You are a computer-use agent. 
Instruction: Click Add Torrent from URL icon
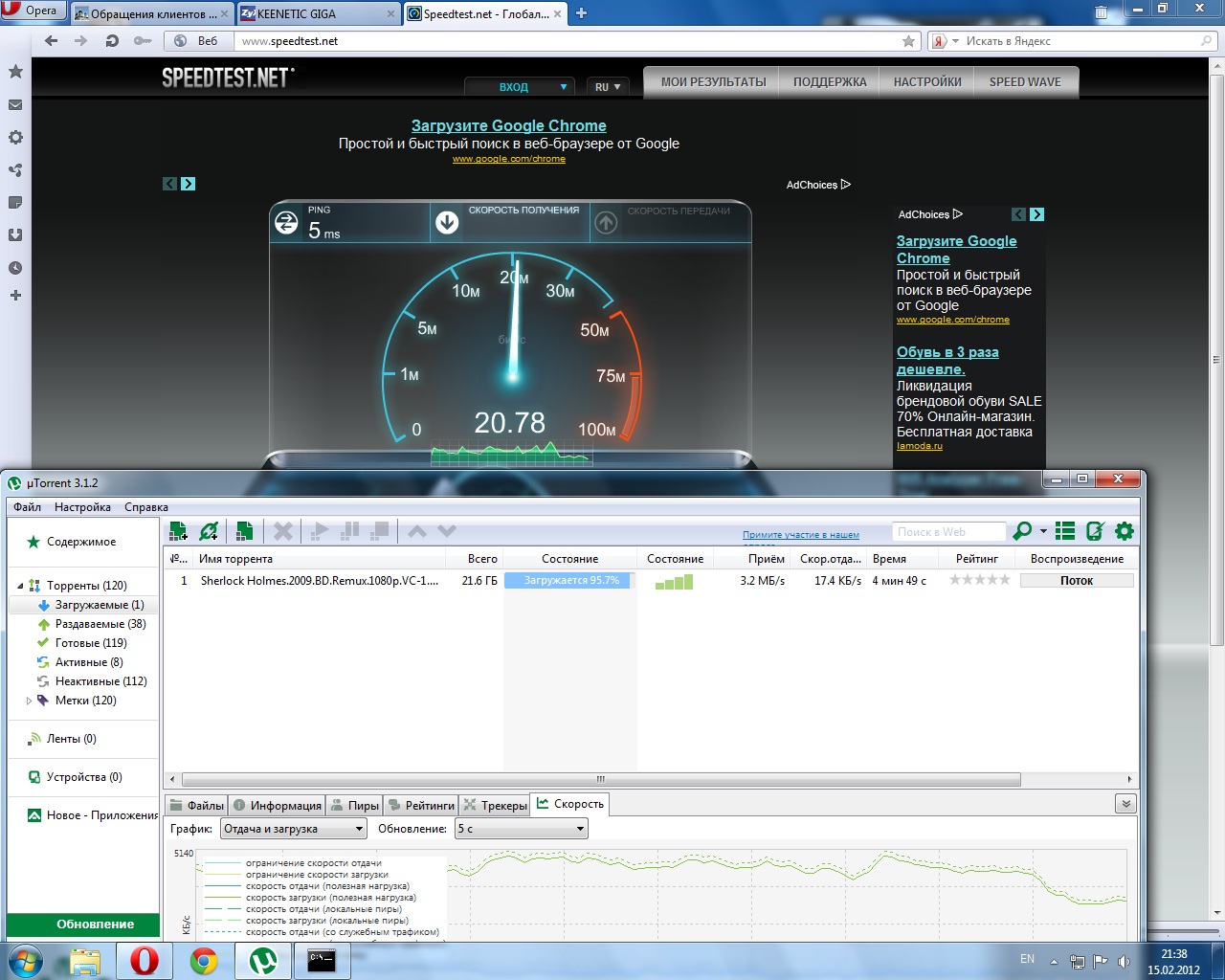click(209, 531)
